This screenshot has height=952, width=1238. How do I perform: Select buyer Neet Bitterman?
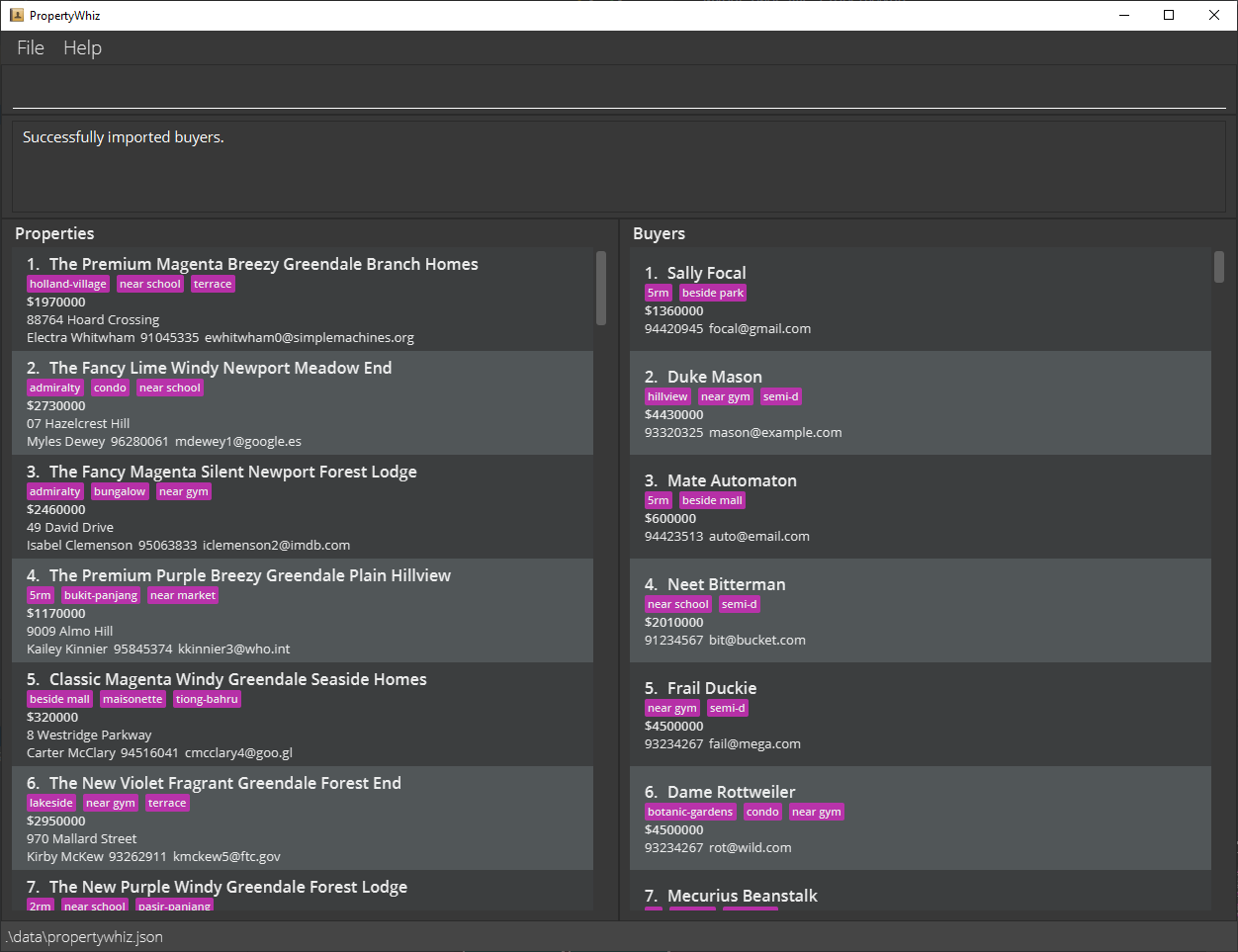coord(921,611)
